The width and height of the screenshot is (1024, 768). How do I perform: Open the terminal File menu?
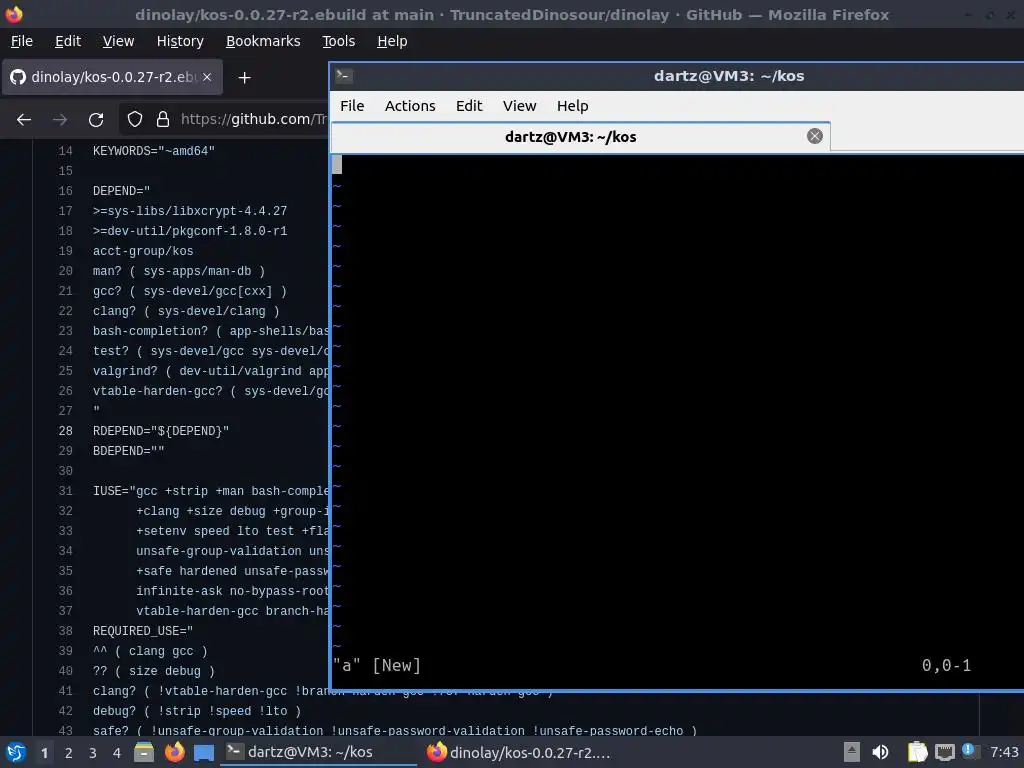[x=352, y=106]
